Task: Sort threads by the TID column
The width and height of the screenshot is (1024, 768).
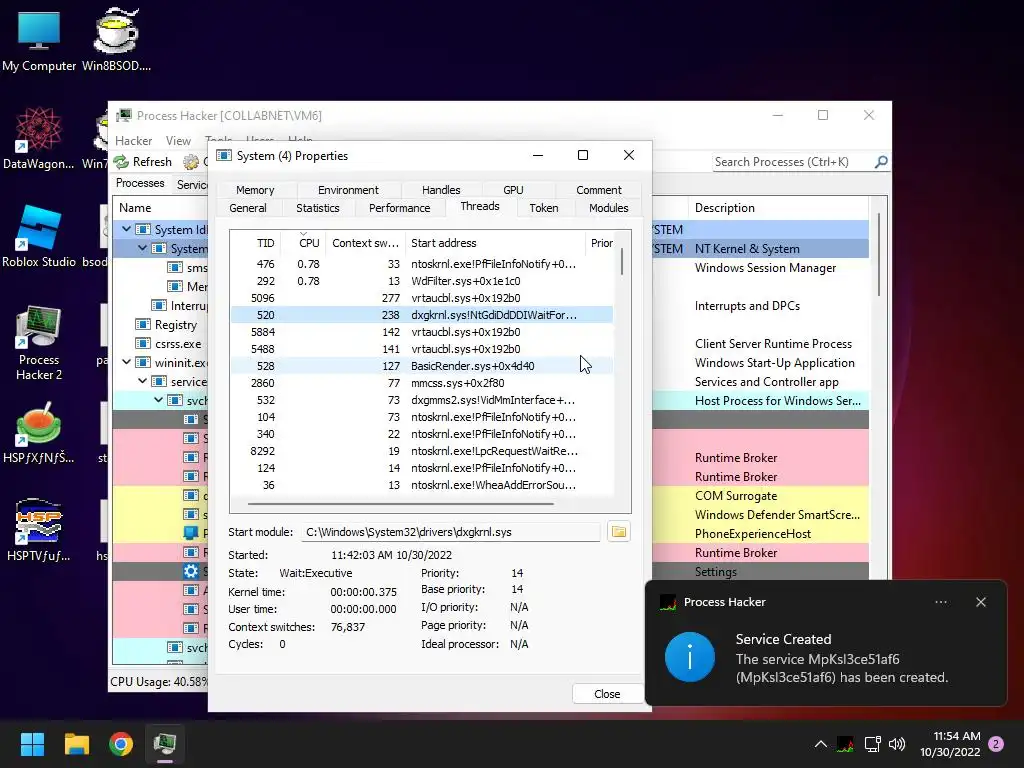Action: click(256, 243)
